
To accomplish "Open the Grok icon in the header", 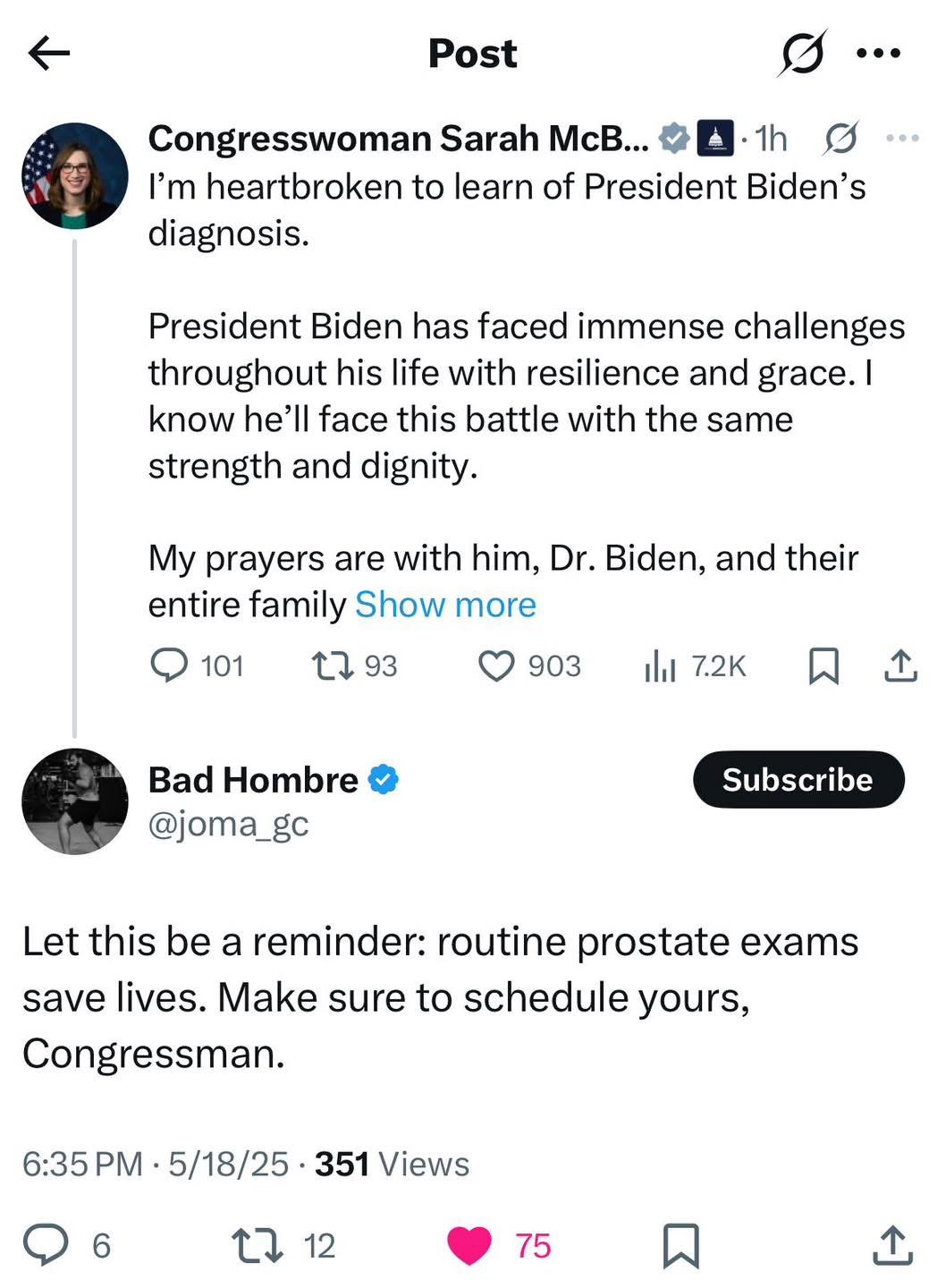I will click(800, 54).
